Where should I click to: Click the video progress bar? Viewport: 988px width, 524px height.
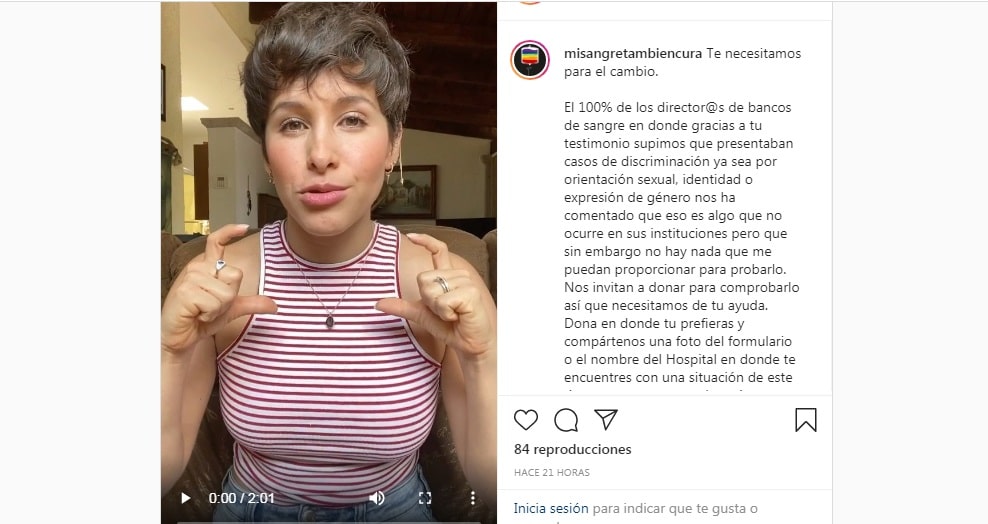click(x=328, y=521)
